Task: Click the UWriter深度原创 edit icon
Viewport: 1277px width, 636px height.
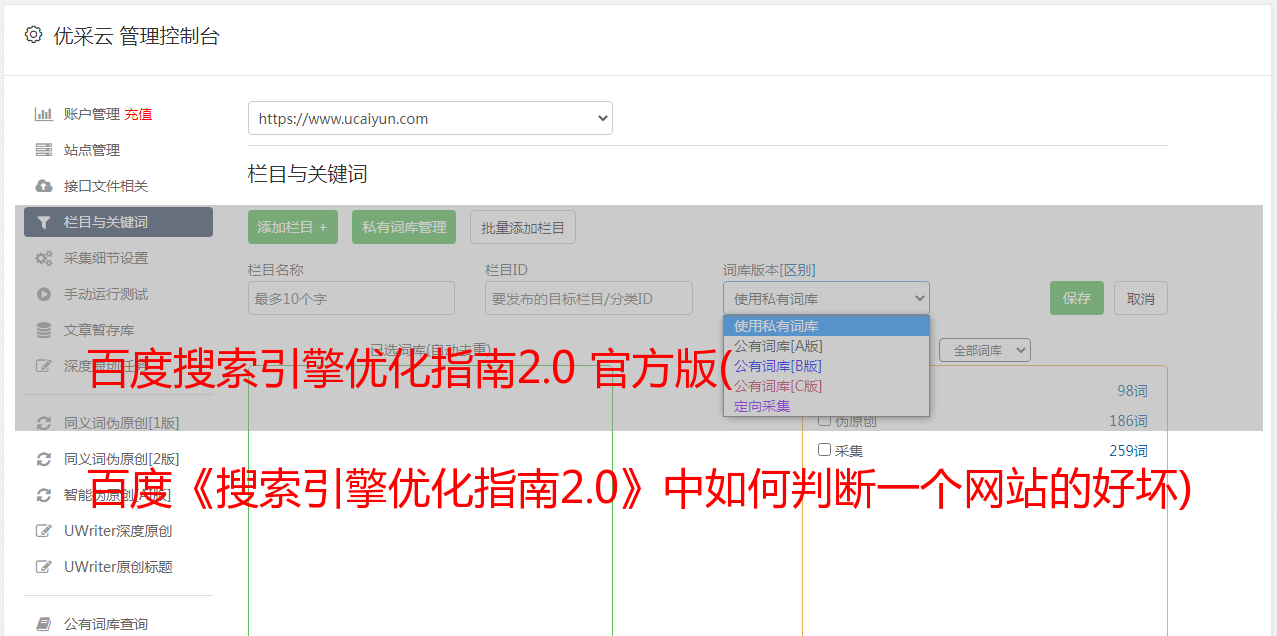Action: pos(44,531)
